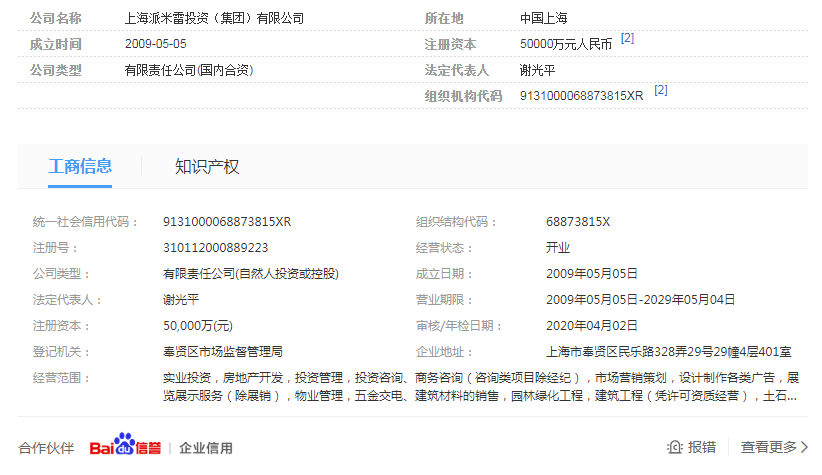Click the chevron arrow beside 查看更多
Image resolution: width=822 pixels, height=475 pixels.
(806, 447)
